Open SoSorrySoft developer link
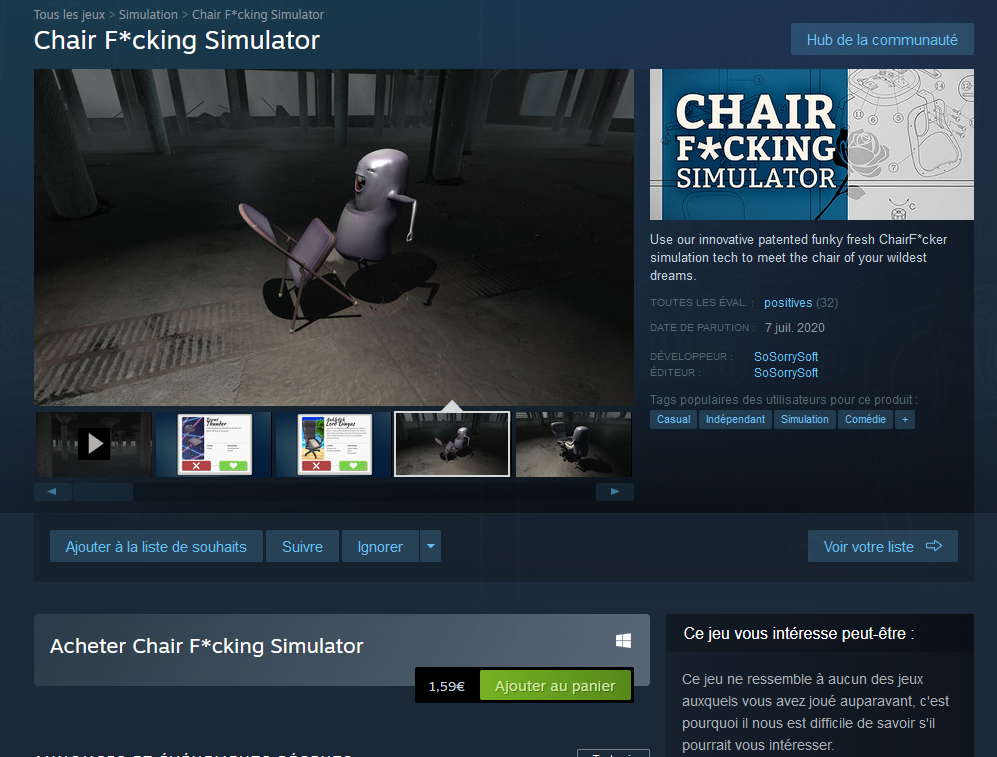997x757 pixels. click(x=786, y=357)
